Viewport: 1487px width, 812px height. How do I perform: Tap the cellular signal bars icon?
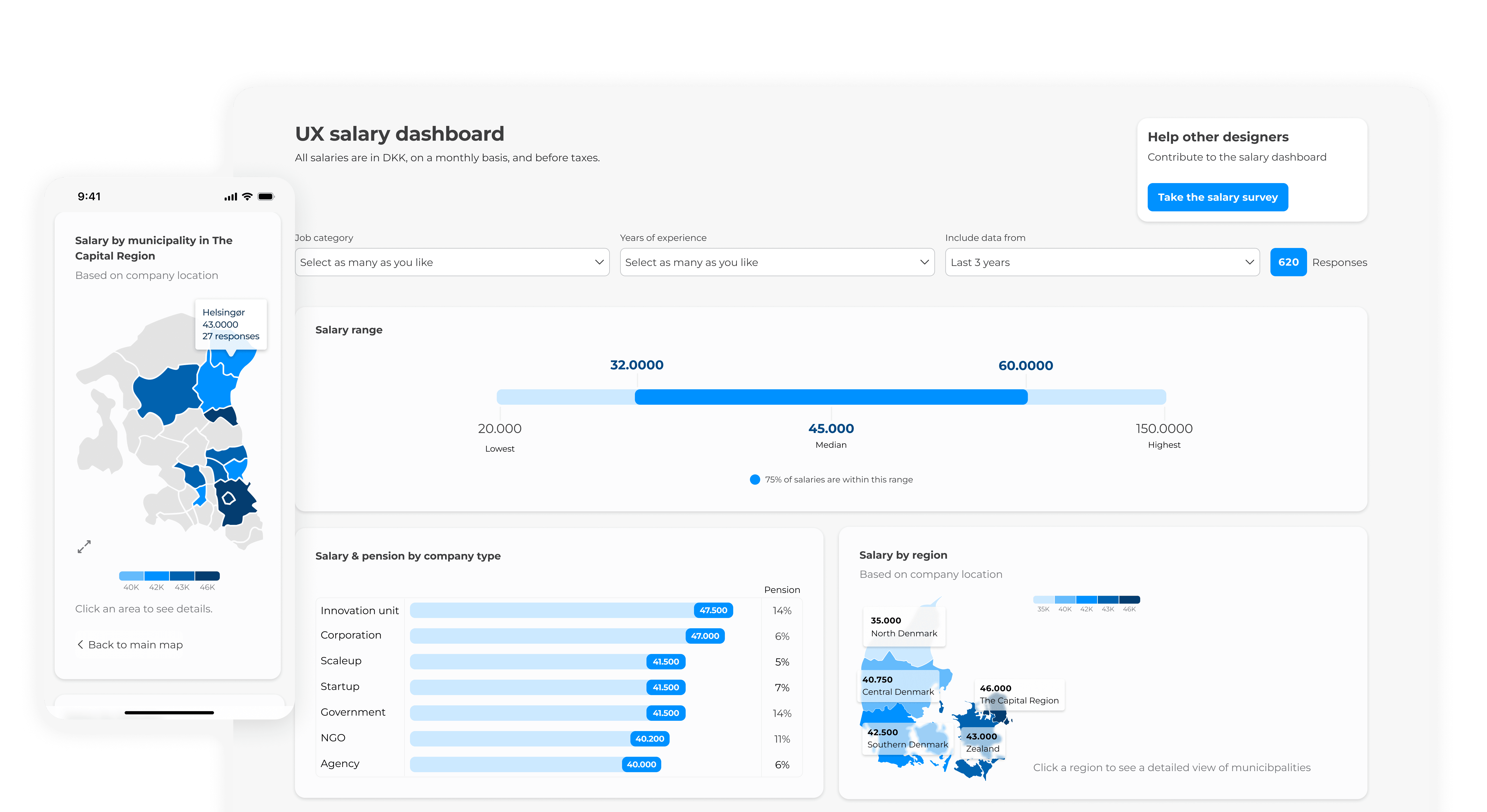coord(230,197)
